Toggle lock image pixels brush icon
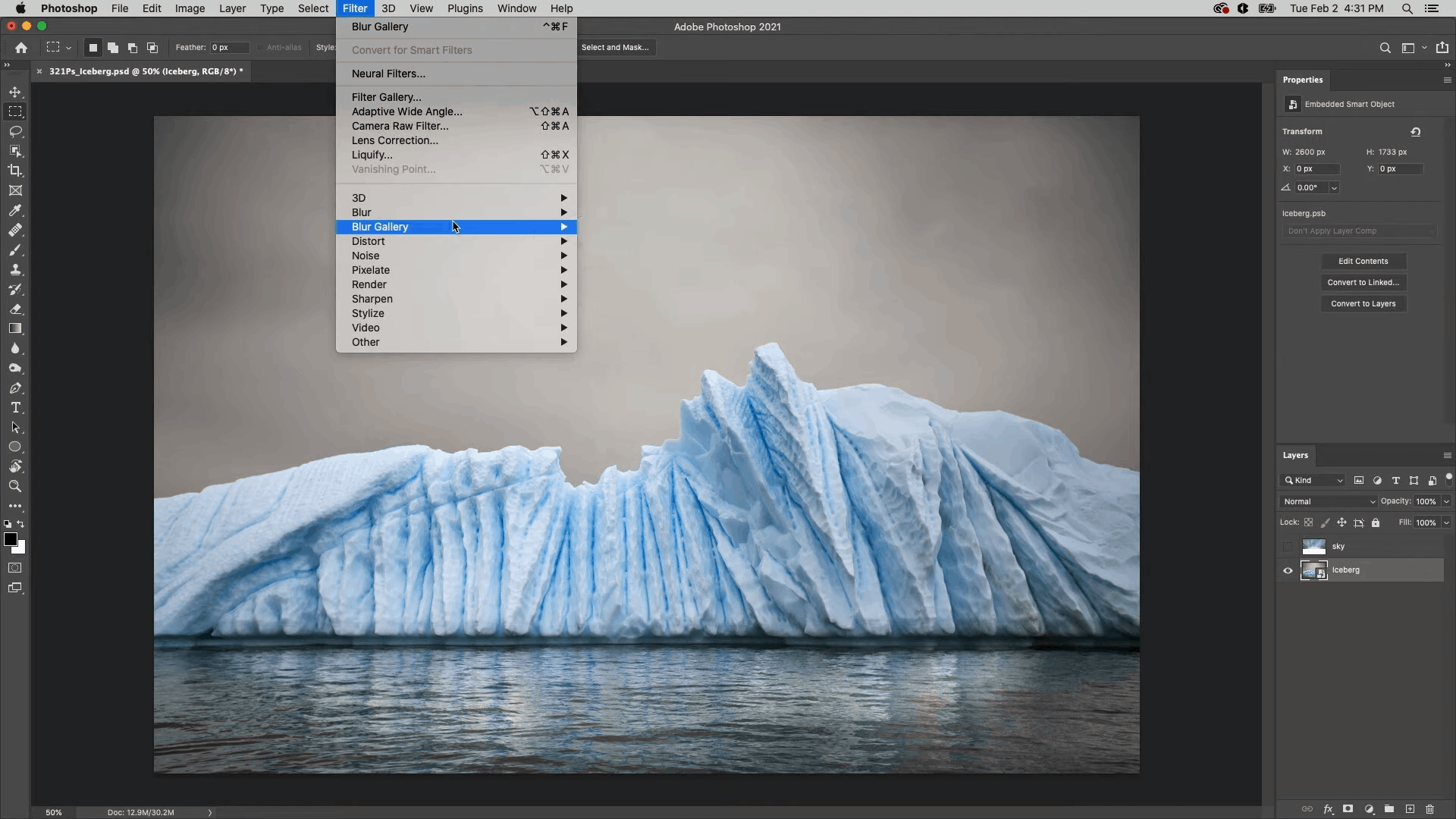Viewport: 1456px width, 819px height. [1325, 522]
